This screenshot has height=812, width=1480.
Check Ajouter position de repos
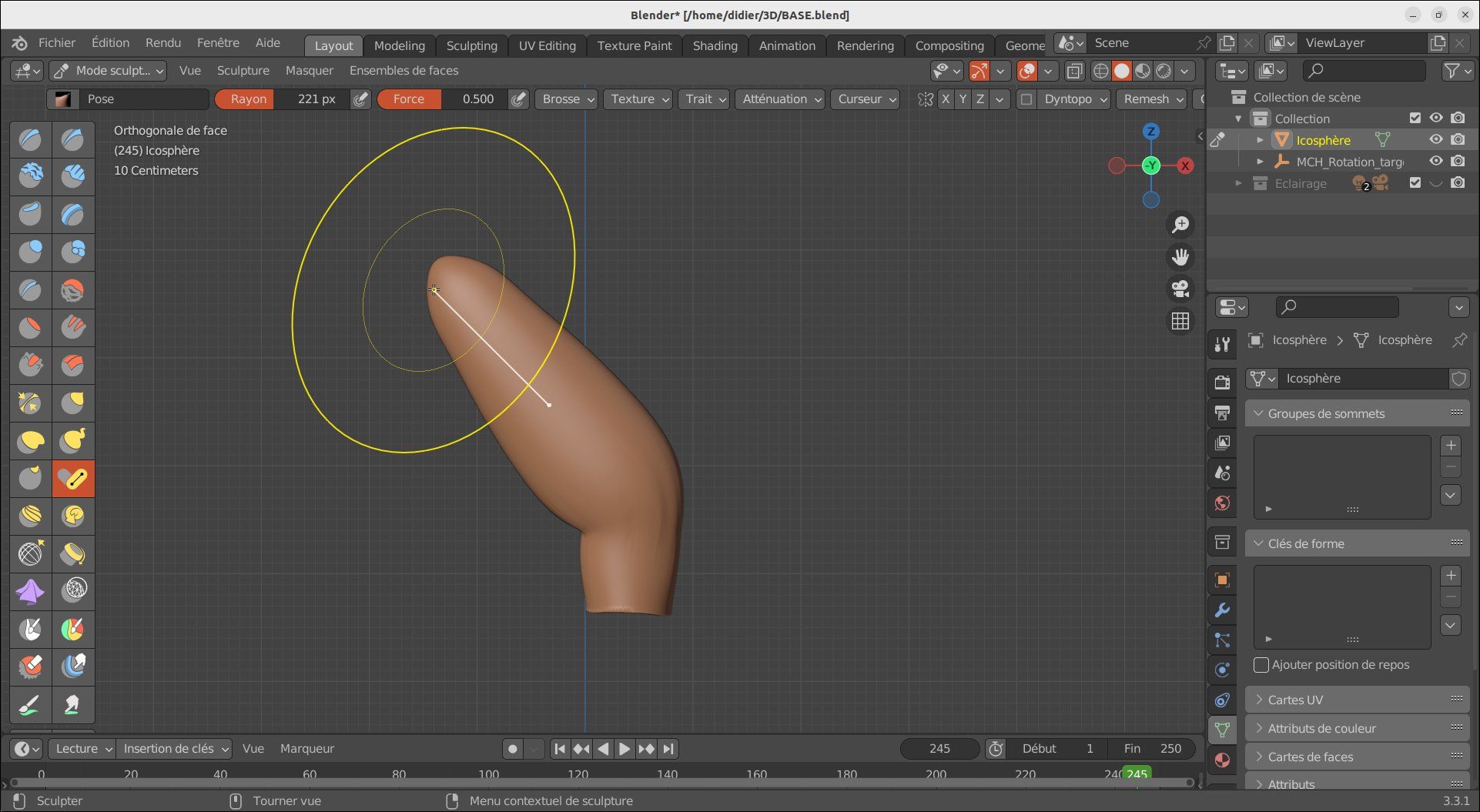[x=1261, y=665]
